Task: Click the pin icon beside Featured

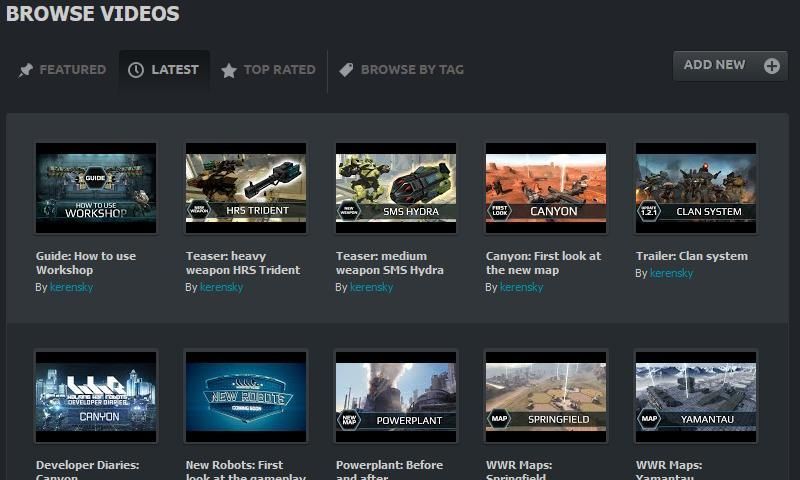Action: [x=26, y=70]
